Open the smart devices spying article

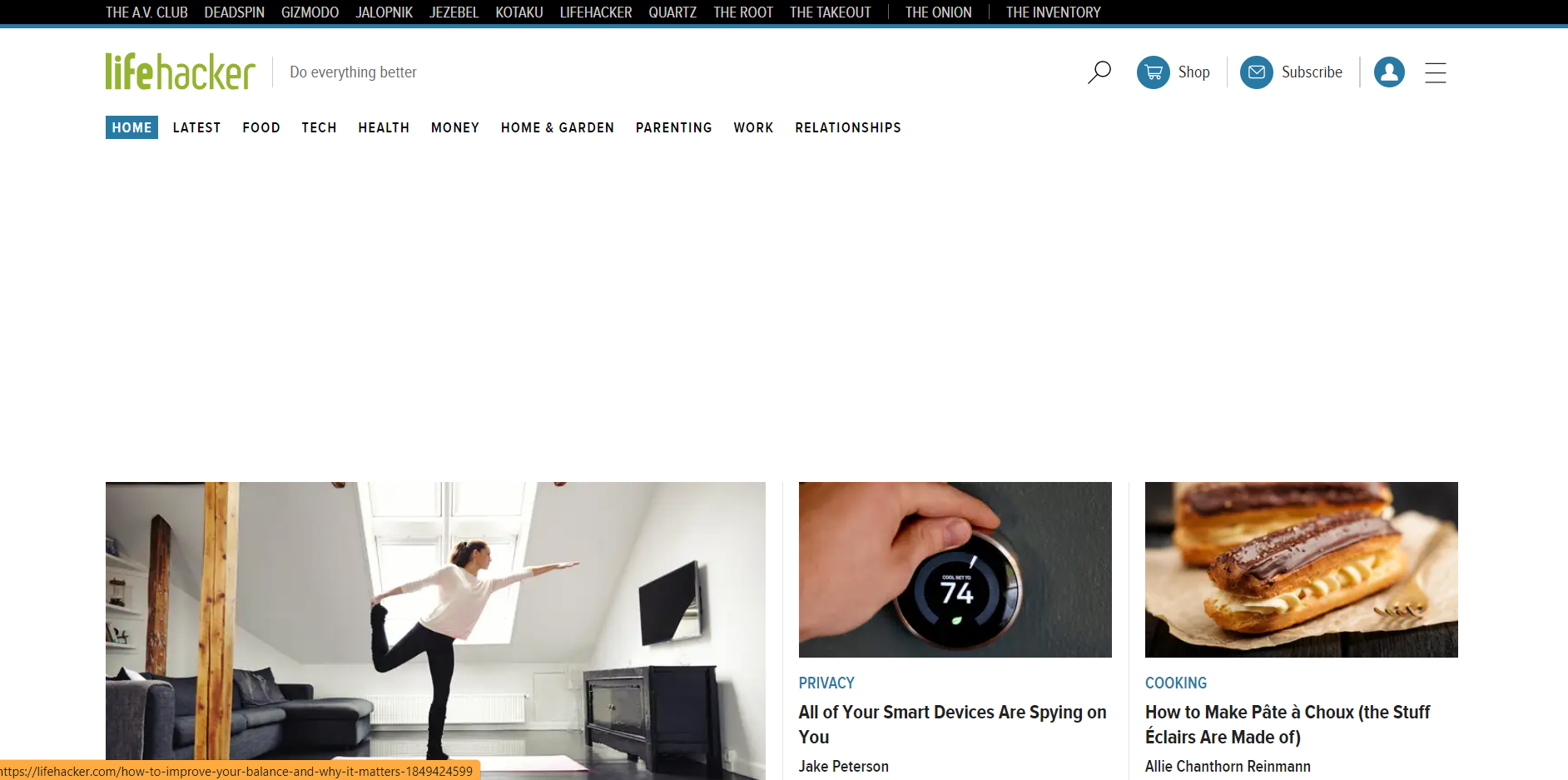pyautogui.click(x=952, y=724)
